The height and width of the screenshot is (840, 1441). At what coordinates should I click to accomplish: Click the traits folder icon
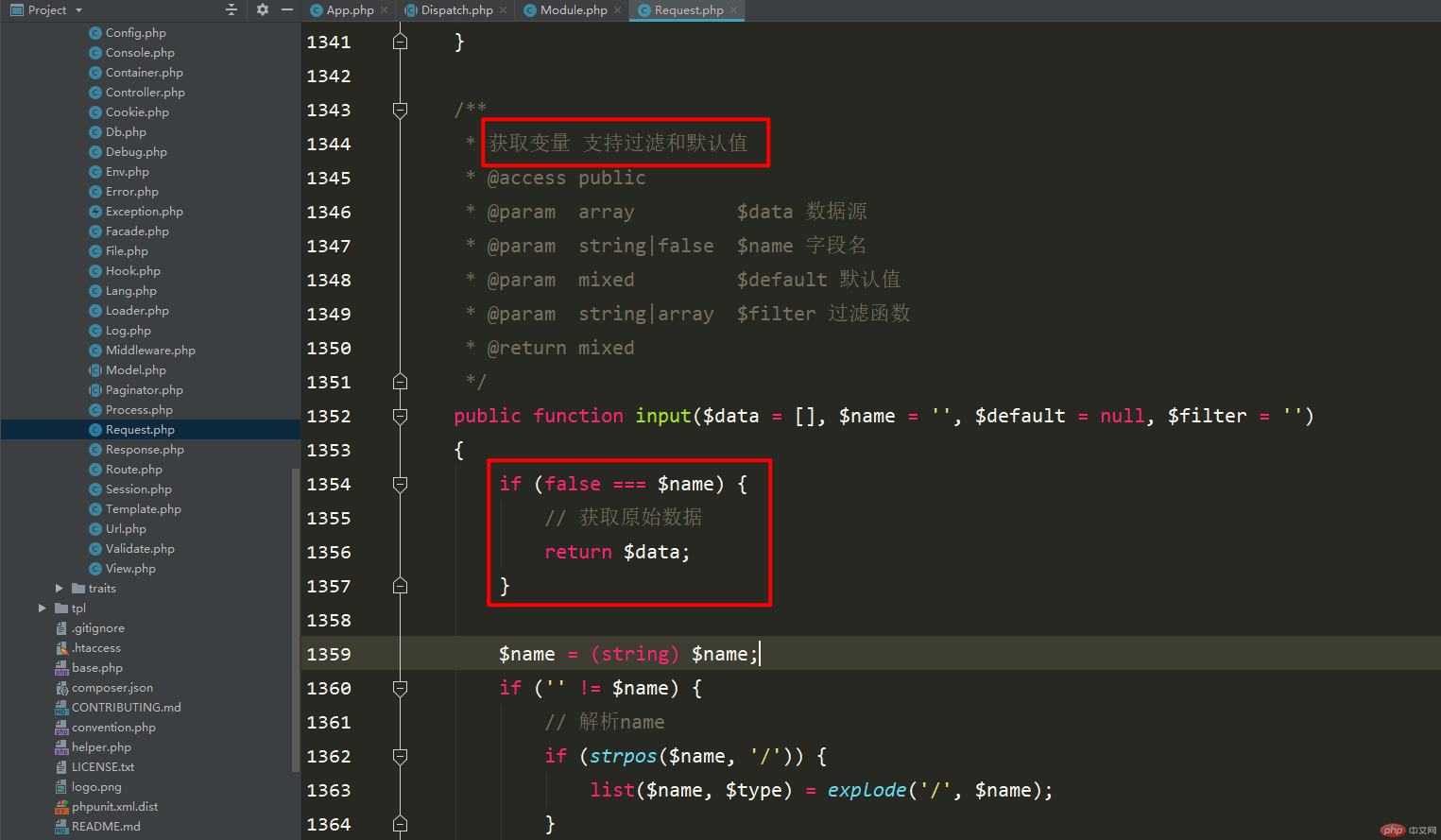point(78,589)
